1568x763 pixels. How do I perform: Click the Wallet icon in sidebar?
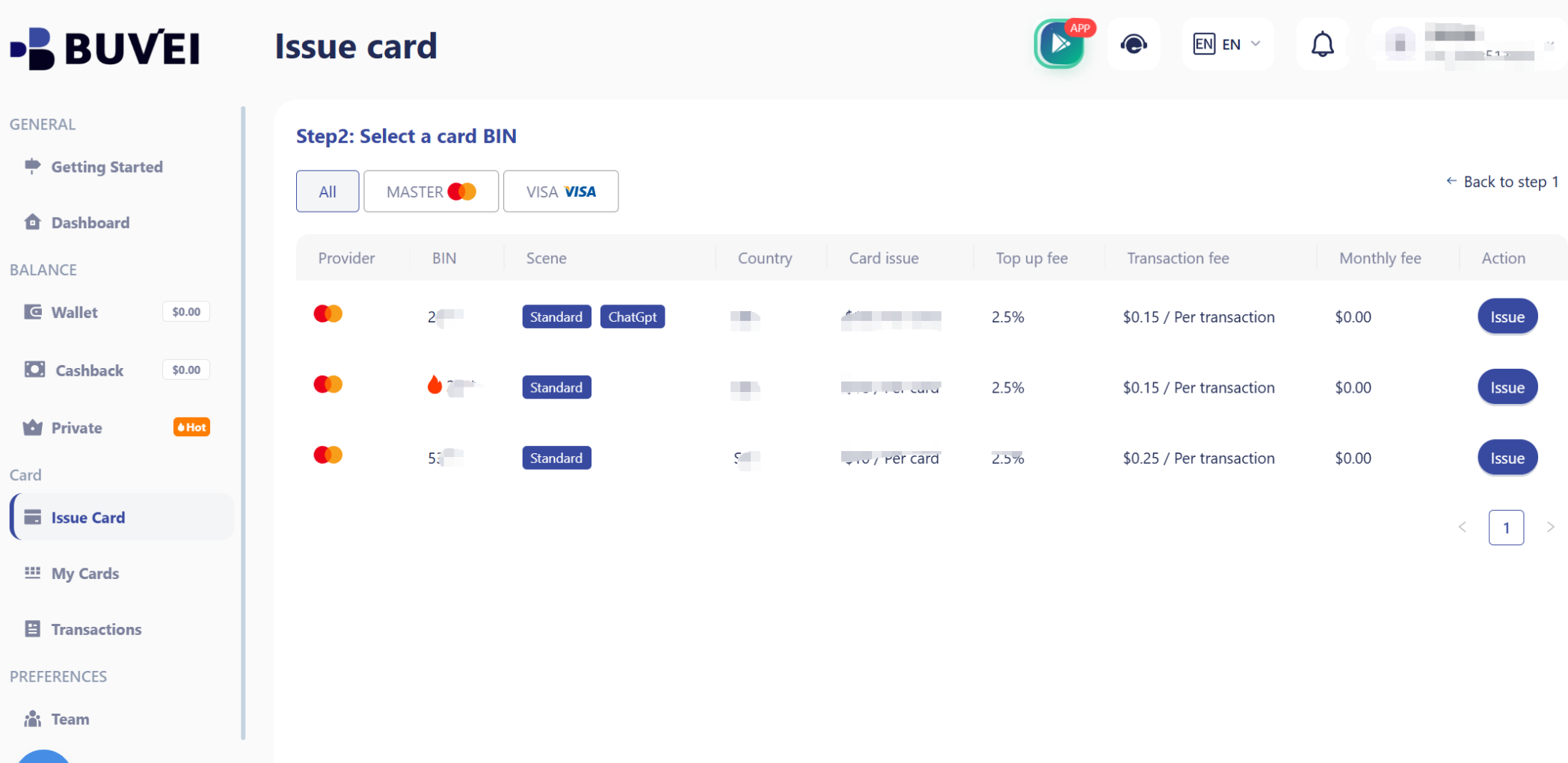click(x=33, y=312)
